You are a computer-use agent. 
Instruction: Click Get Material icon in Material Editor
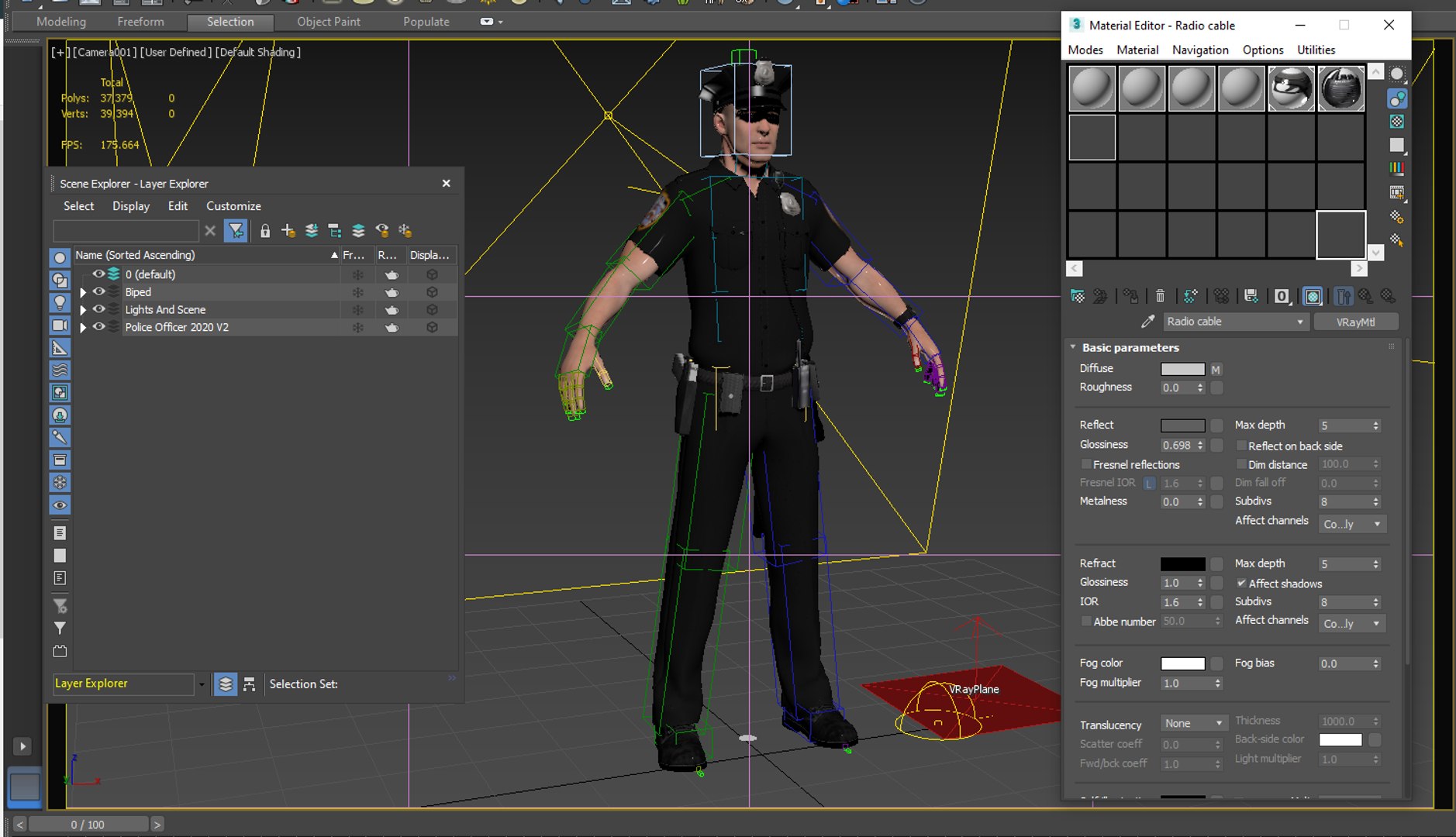coord(1078,296)
